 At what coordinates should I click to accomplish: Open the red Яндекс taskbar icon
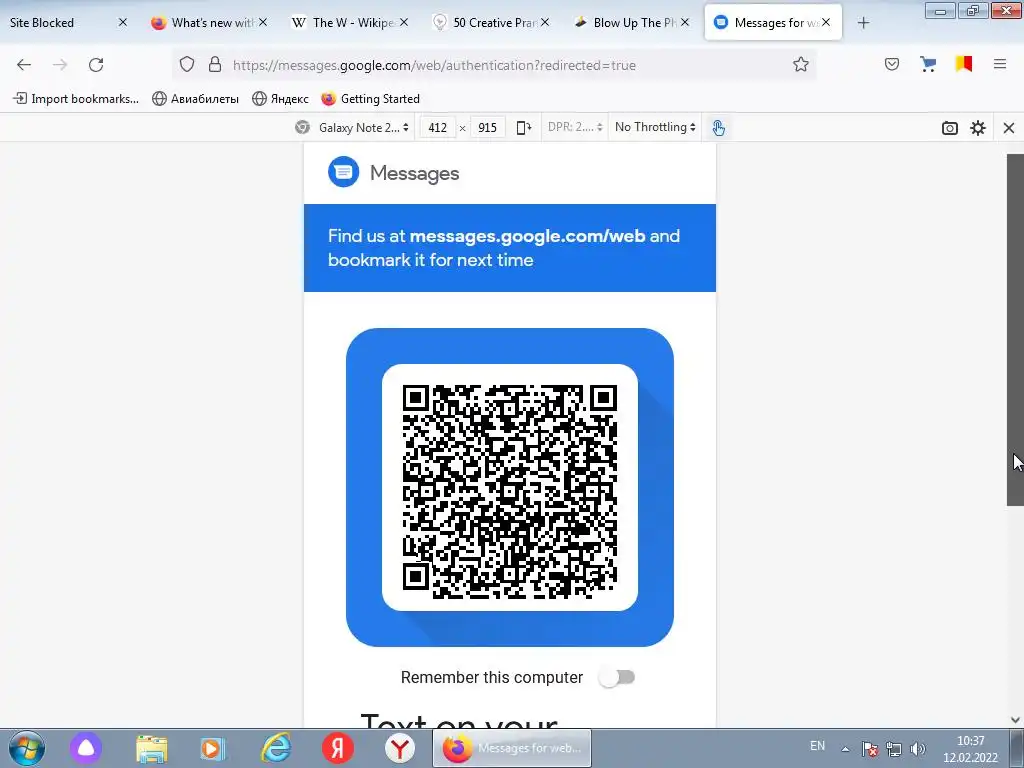(x=338, y=748)
